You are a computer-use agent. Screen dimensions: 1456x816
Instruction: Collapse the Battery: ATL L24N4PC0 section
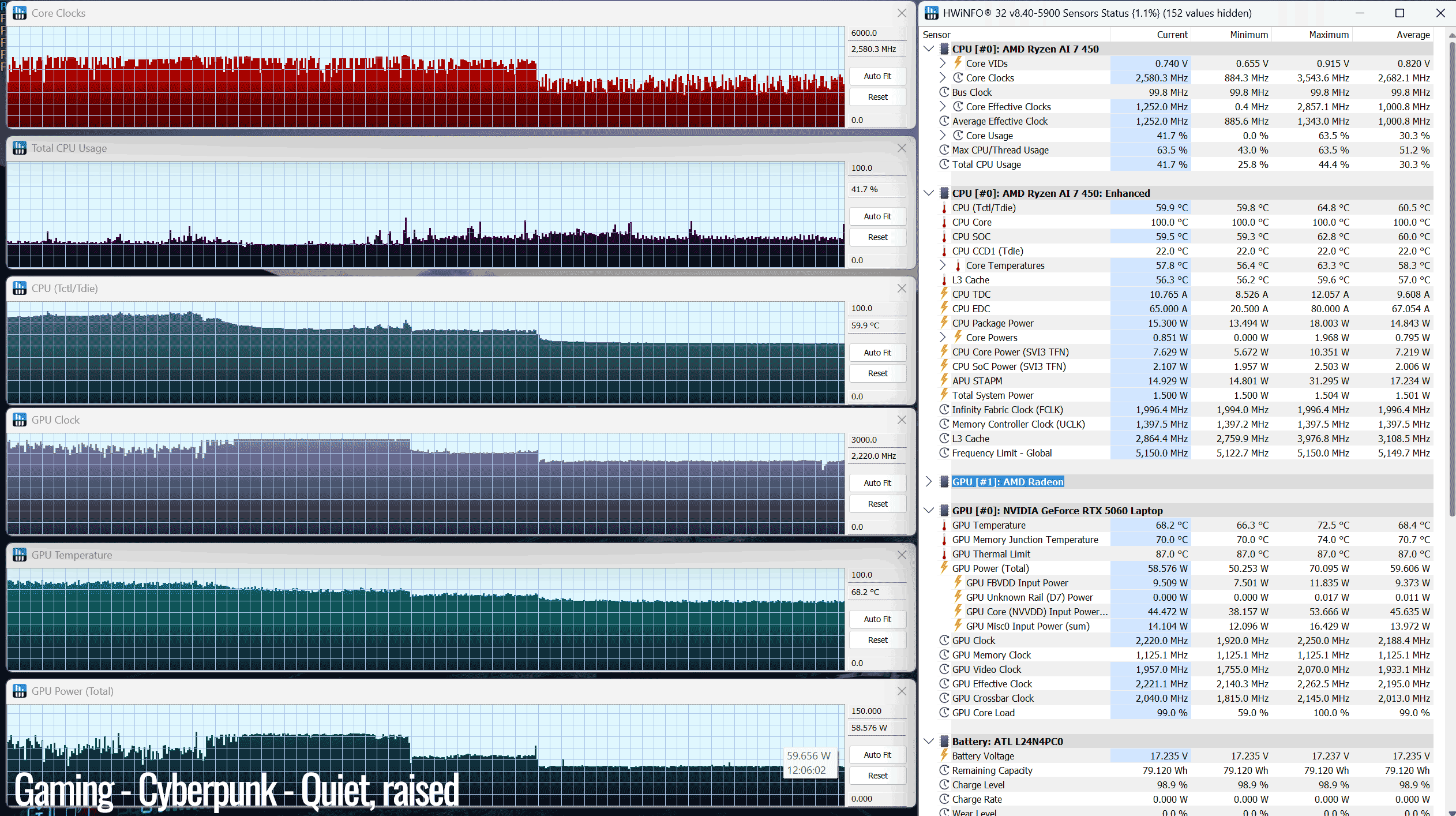[x=929, y=742]
